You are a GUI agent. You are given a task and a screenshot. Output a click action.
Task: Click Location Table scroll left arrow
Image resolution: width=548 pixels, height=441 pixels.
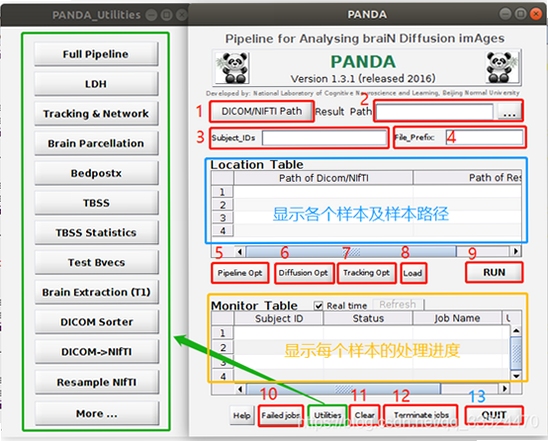click(x=240, y=251)
